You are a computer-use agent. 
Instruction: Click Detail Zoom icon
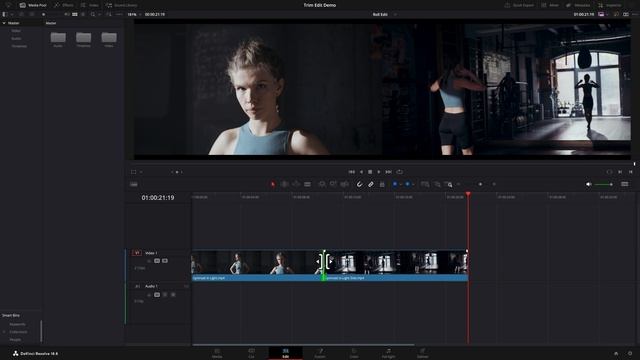[437, 184]
